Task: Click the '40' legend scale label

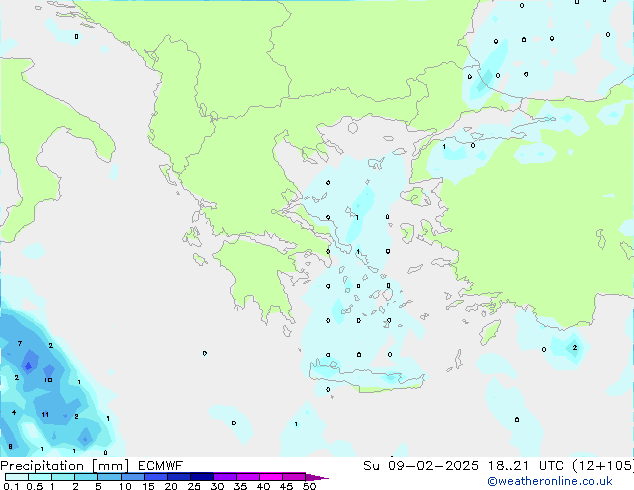Action: click(x=263, y=486)
